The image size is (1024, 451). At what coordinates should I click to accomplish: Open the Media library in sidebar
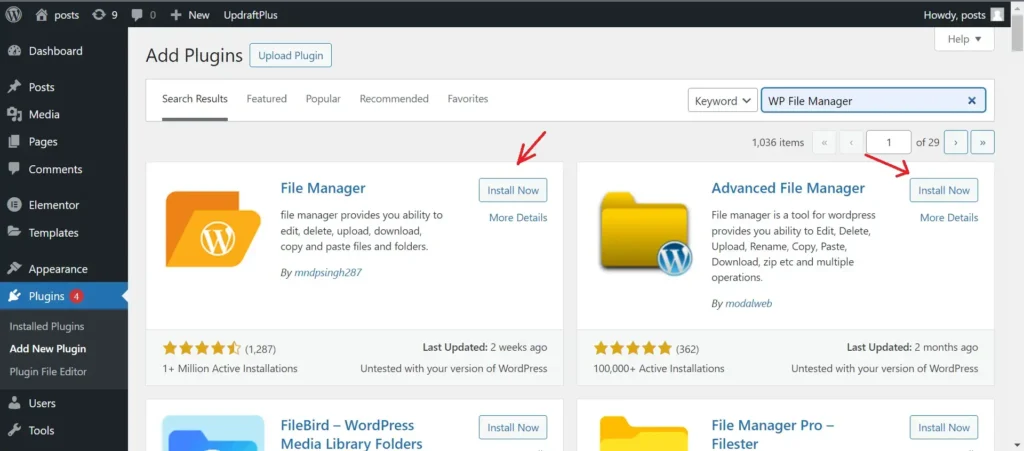[44, 115]
